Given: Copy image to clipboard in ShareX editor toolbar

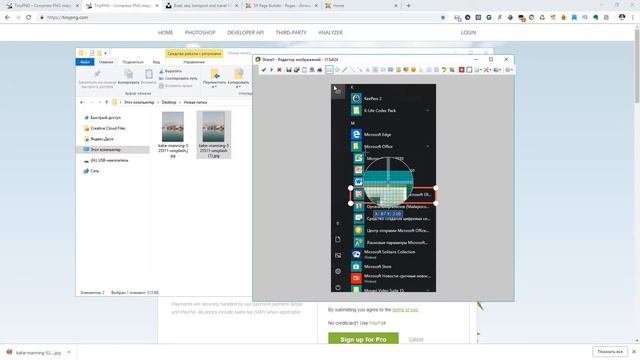Looking at the screenshot, I should 304,70.
